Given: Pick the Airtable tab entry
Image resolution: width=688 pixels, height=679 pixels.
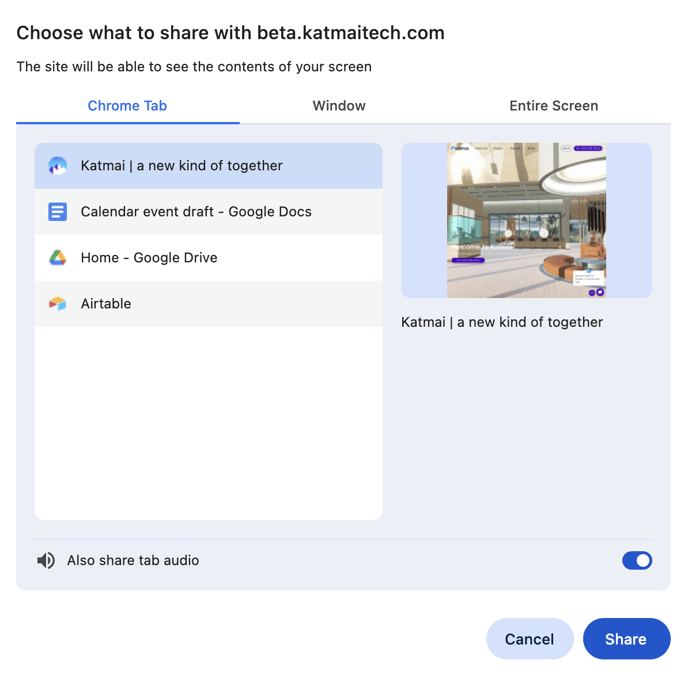Looking at the screenshot, I should tap(208, 304).
